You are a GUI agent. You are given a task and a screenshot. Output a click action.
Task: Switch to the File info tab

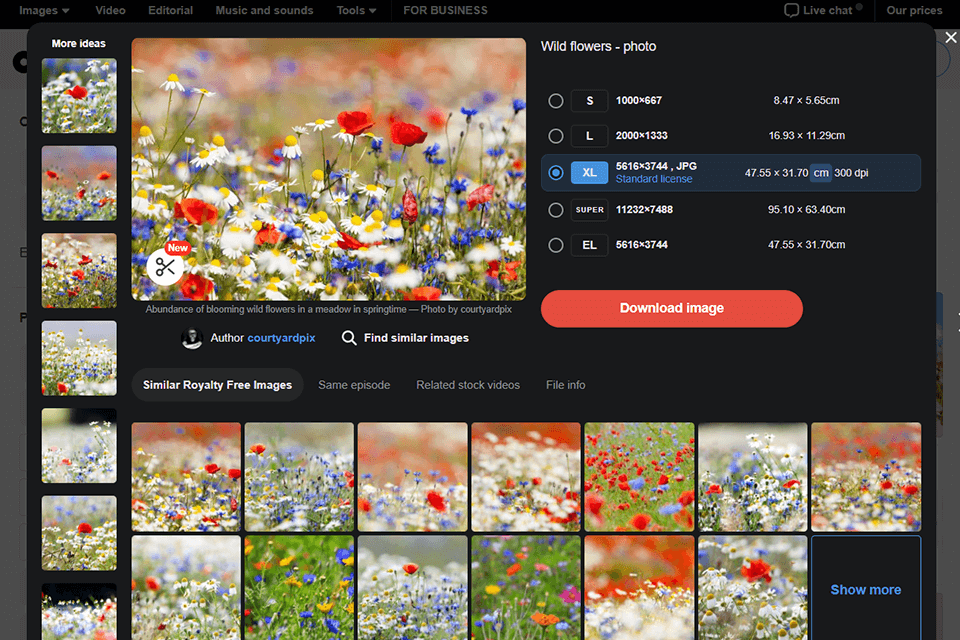point(566,385)
